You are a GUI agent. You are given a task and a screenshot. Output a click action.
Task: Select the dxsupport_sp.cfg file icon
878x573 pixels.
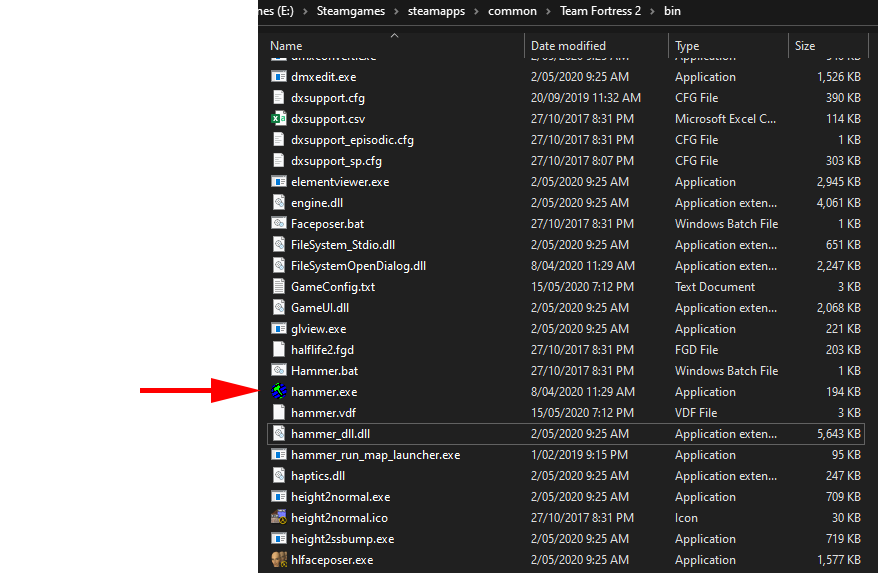(279, 161)
